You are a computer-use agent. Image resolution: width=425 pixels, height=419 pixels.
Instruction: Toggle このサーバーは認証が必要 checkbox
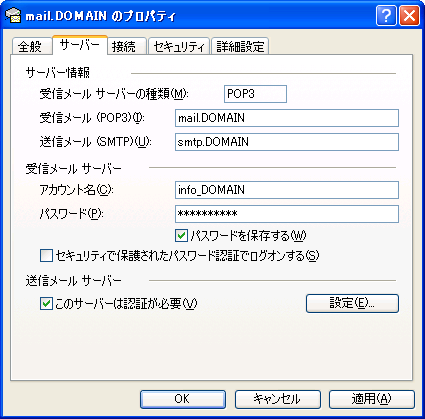point(46,304)
